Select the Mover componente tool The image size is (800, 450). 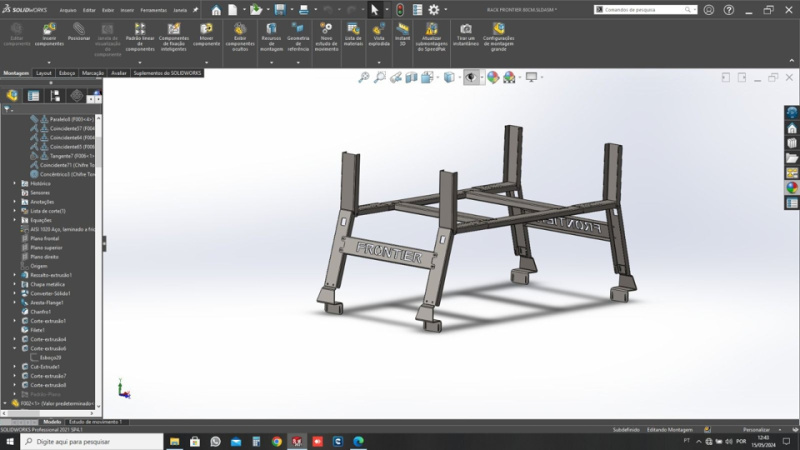pos(207,35)
